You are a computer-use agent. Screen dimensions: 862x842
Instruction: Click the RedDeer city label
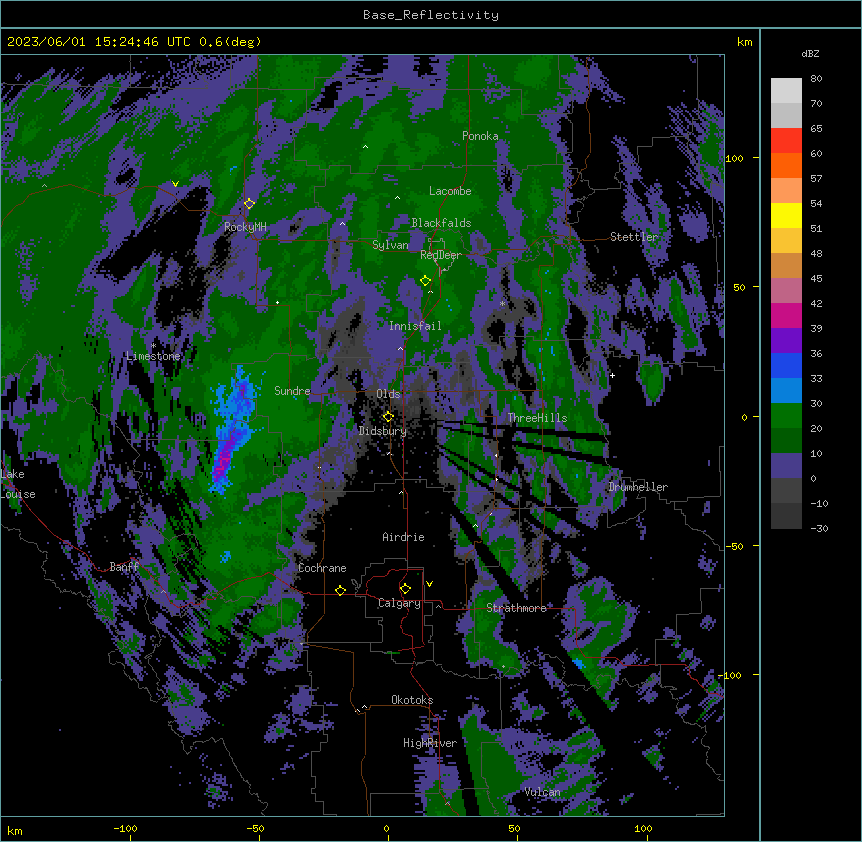441,255
